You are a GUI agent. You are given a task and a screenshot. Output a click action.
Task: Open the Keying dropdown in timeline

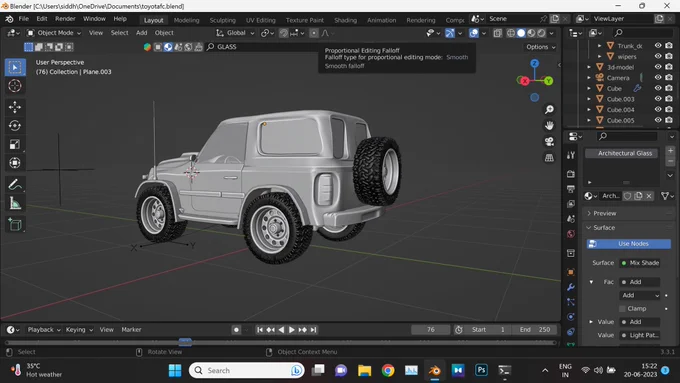[x=79, y=330]
